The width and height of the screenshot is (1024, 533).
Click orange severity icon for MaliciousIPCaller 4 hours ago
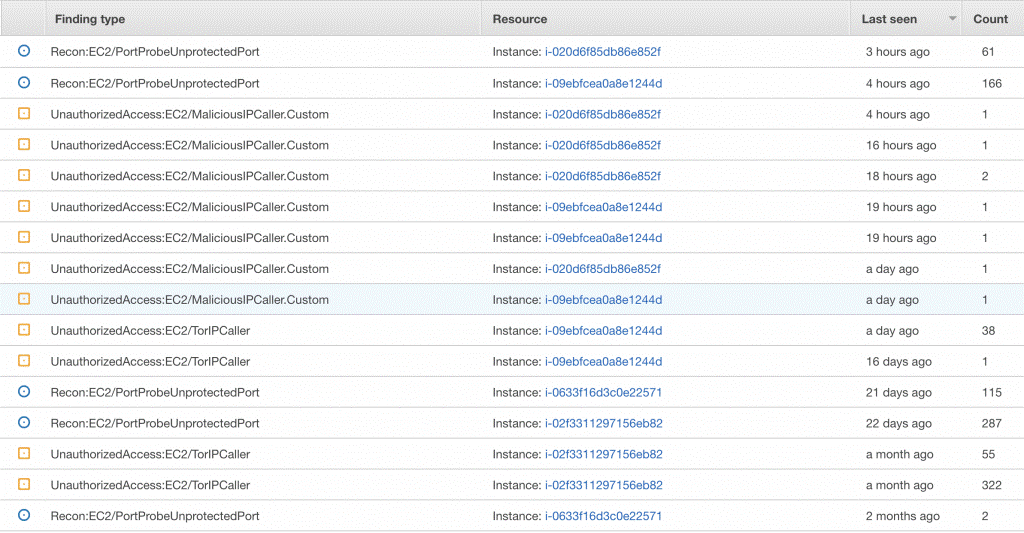(x=24, y=114)
